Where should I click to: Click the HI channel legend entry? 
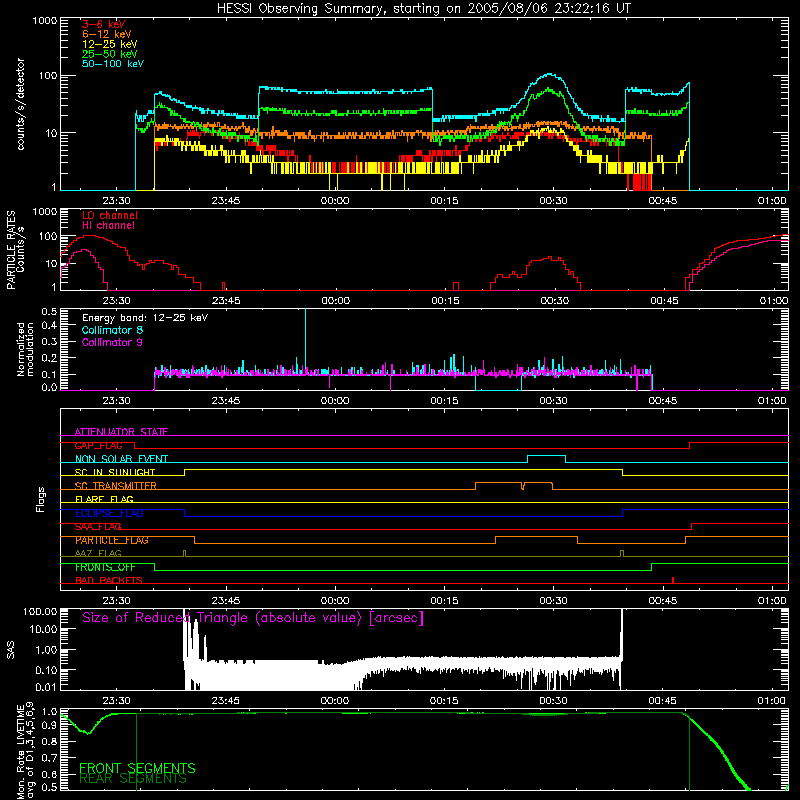tap(108, 226)
